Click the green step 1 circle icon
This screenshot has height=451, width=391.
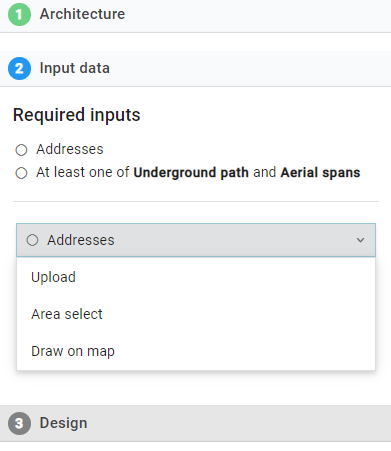tap(19, 15)
